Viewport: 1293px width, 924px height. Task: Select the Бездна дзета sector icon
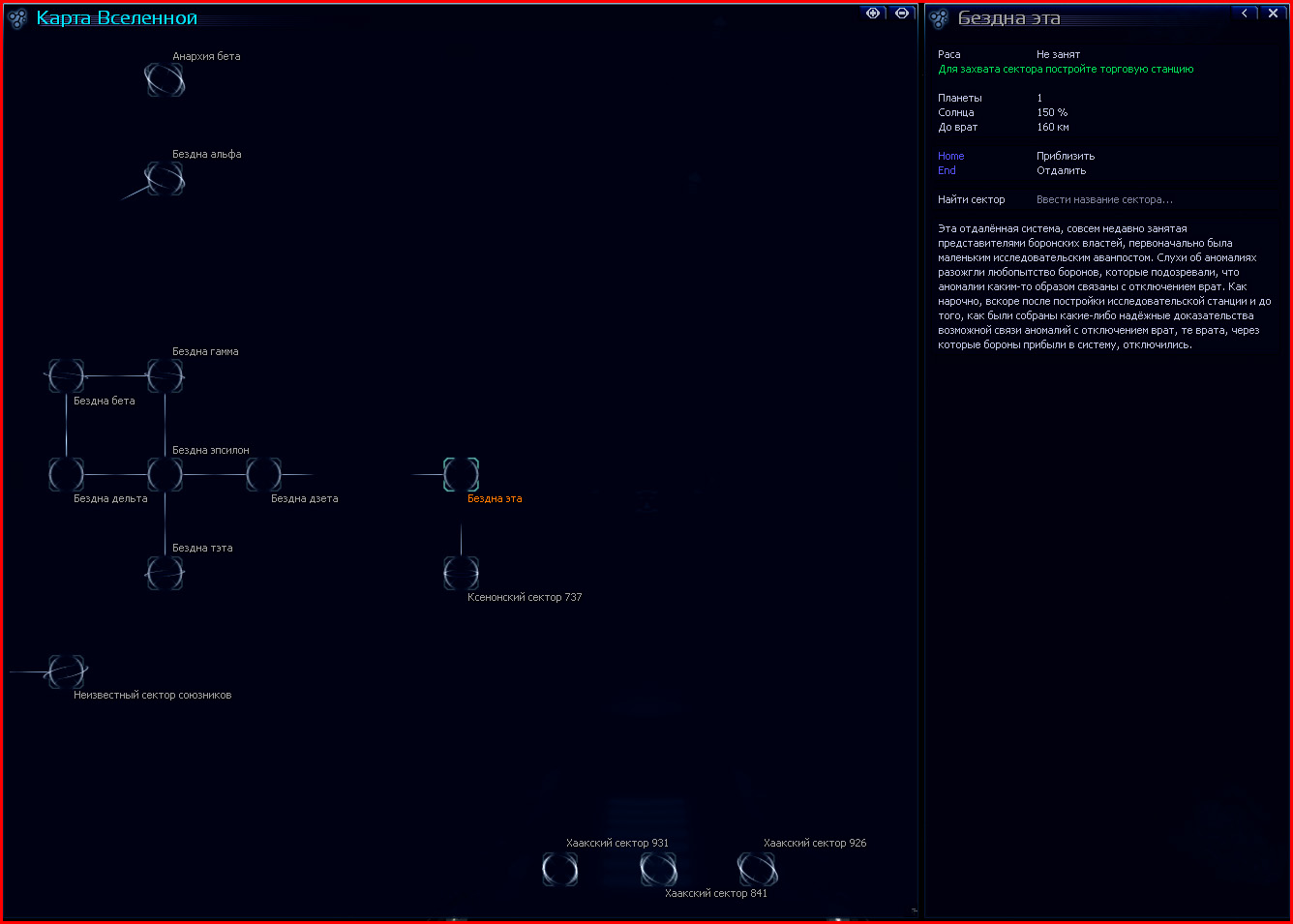[263, 475]
